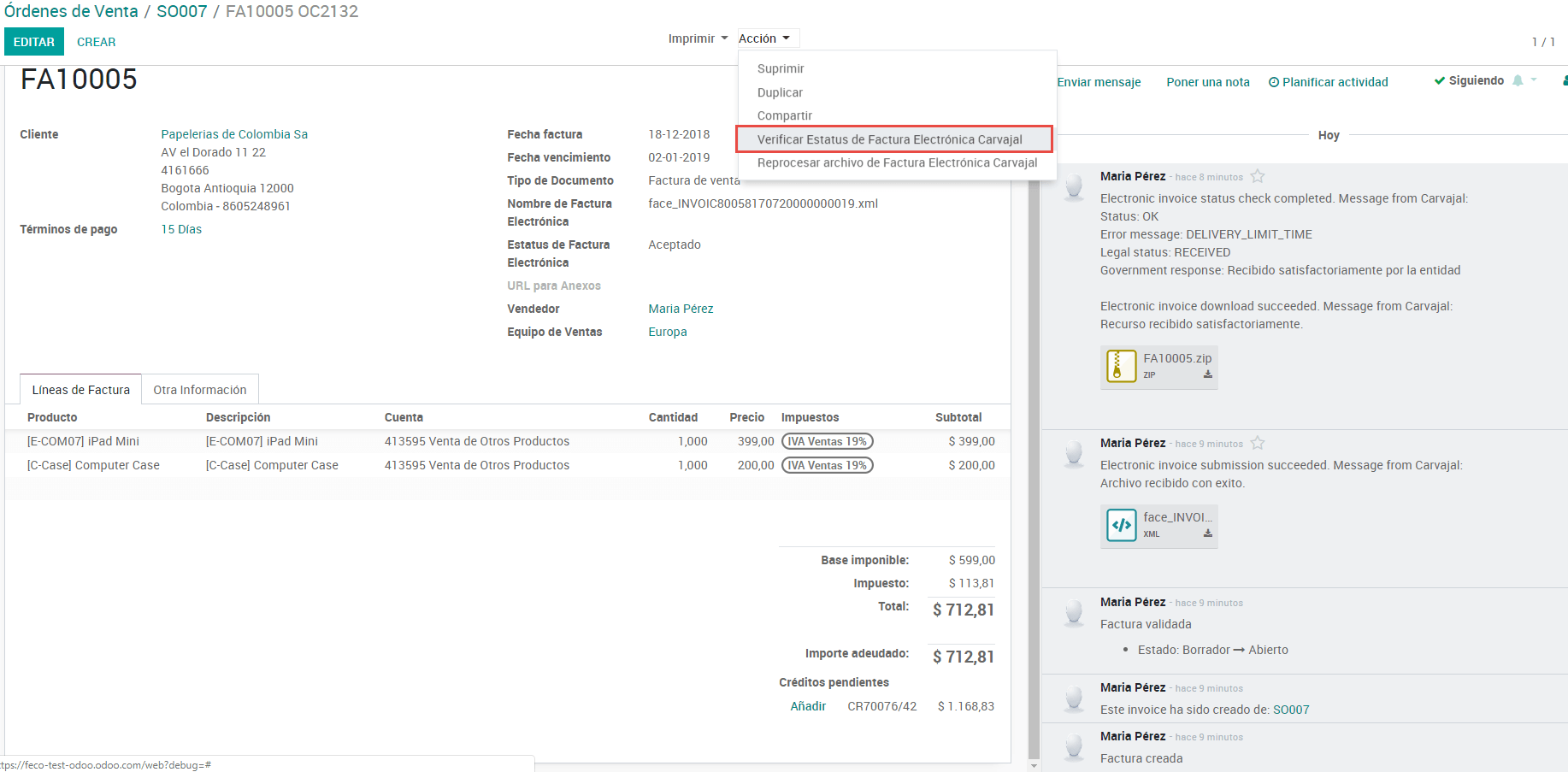Click the invoice form vertical scrollbar
The image size is (1568, 772).
(1034, 427)
